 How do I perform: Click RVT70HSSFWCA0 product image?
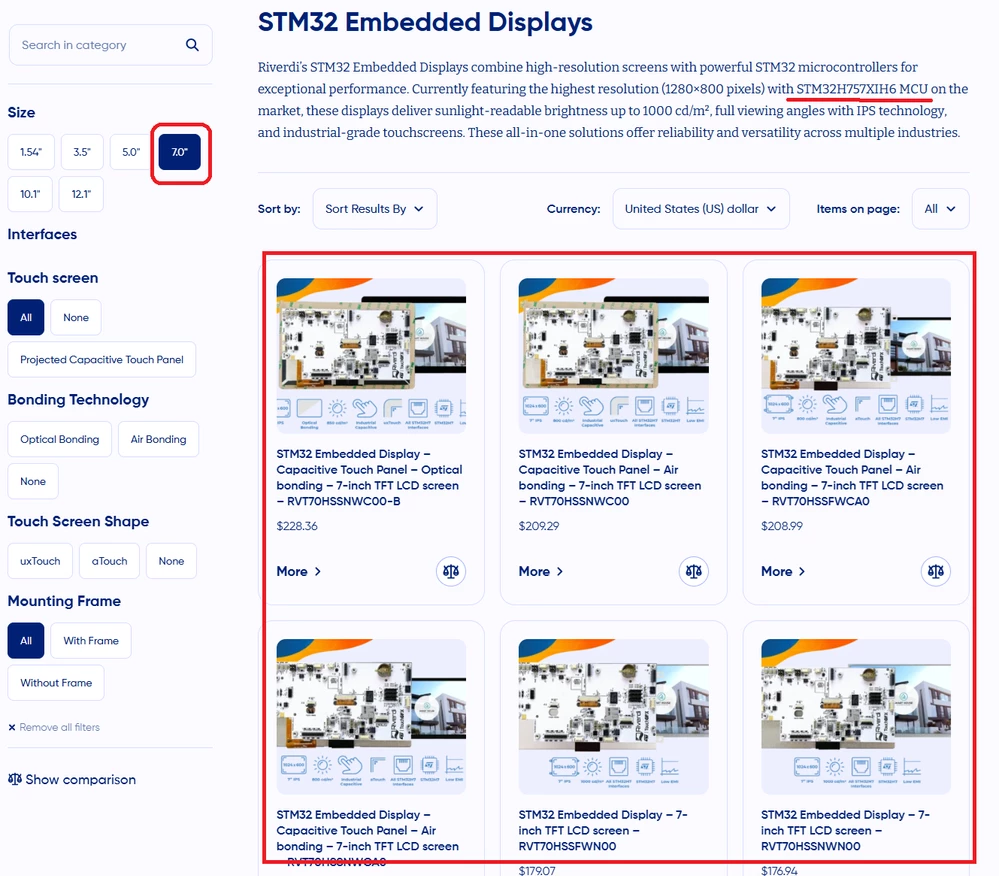pyautogui.click(x=856, y=356)
